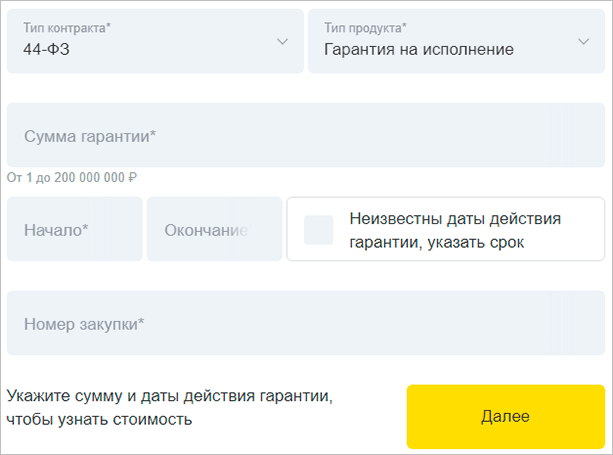Click the "Тип контракта*" field label
This screenshot has width=613, height=455.
pos(67,28)
